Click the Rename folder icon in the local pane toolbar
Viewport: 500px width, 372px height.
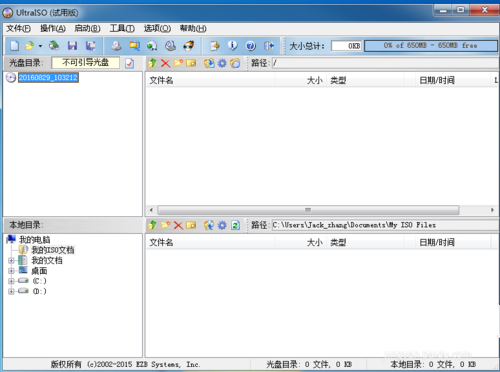(x=191, y=225)
